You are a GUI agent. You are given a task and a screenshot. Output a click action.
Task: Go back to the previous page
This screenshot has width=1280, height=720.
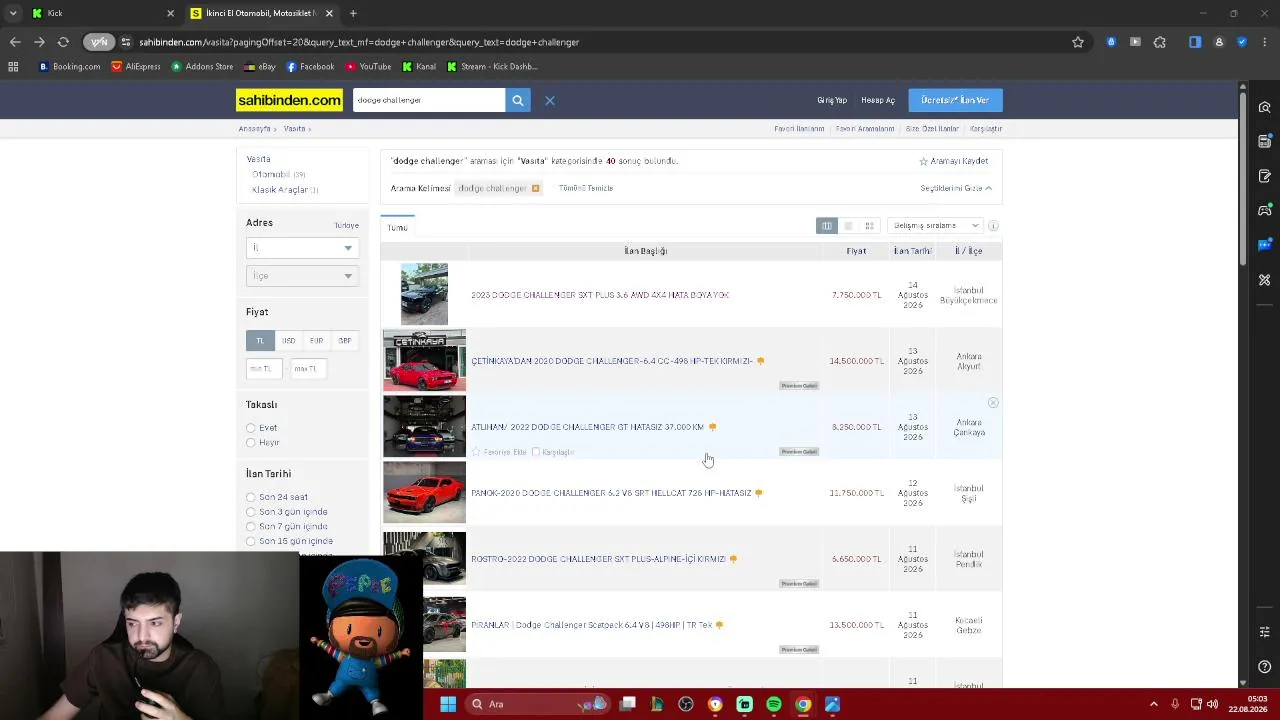coord(15,42)
